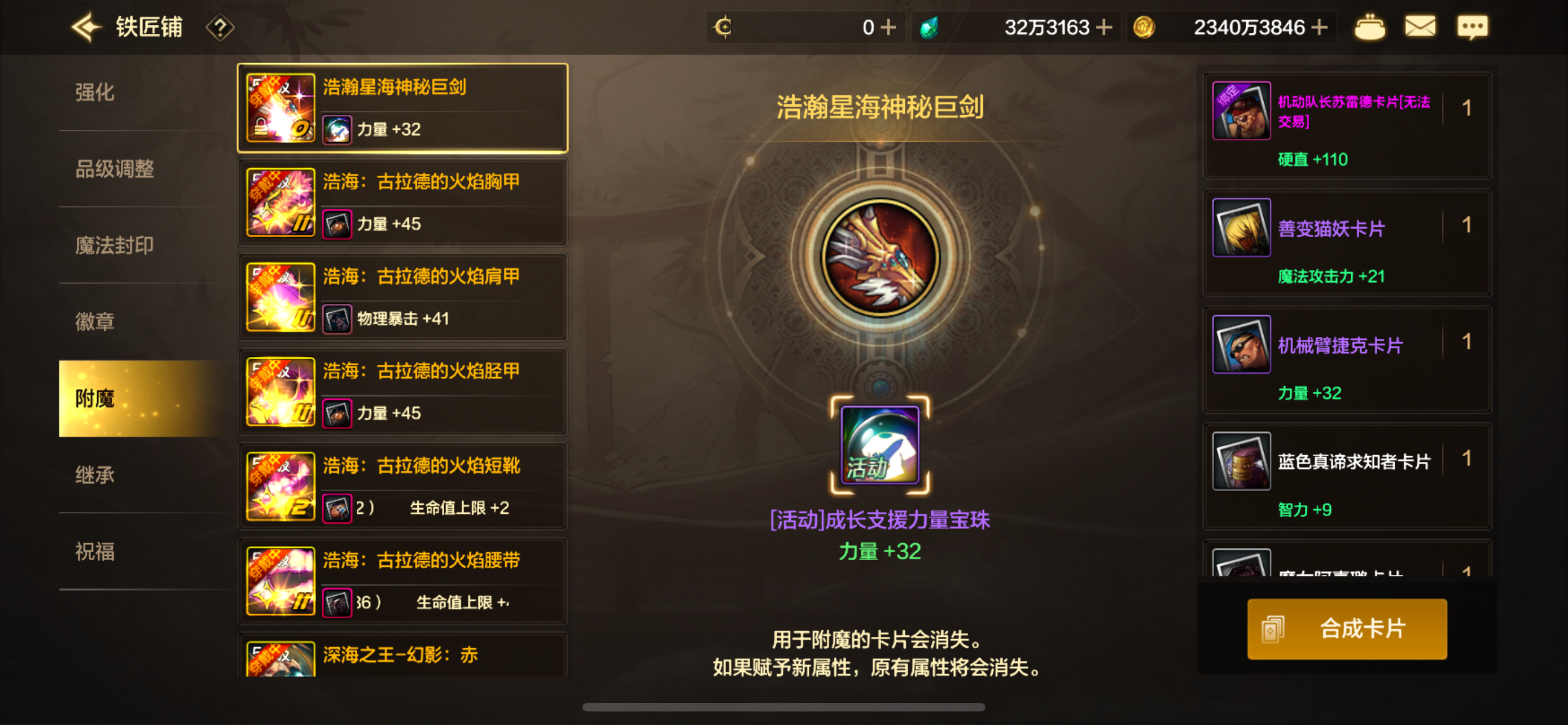Select 浩海：古拉德的火焰胸甲 from equipment list
1568x725 pixels.
coord(402,203)
